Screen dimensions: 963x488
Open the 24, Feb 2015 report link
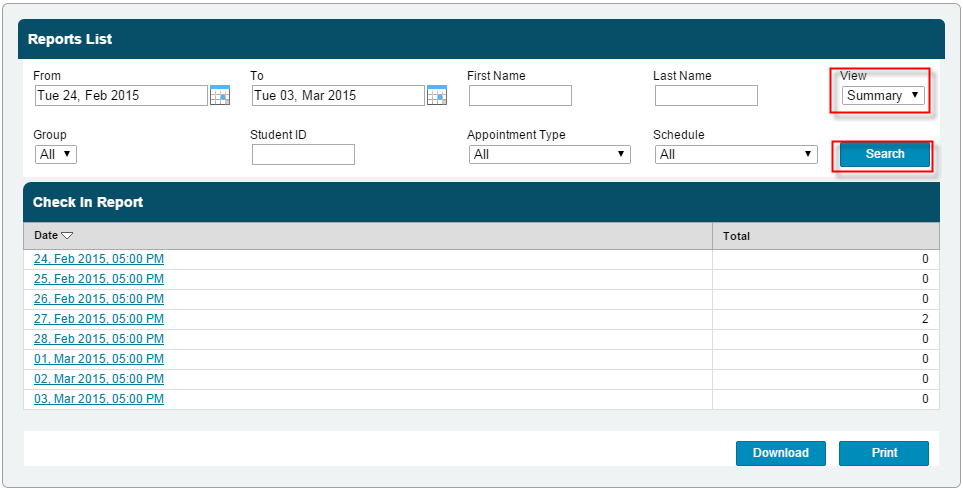[x=99, y=259]
